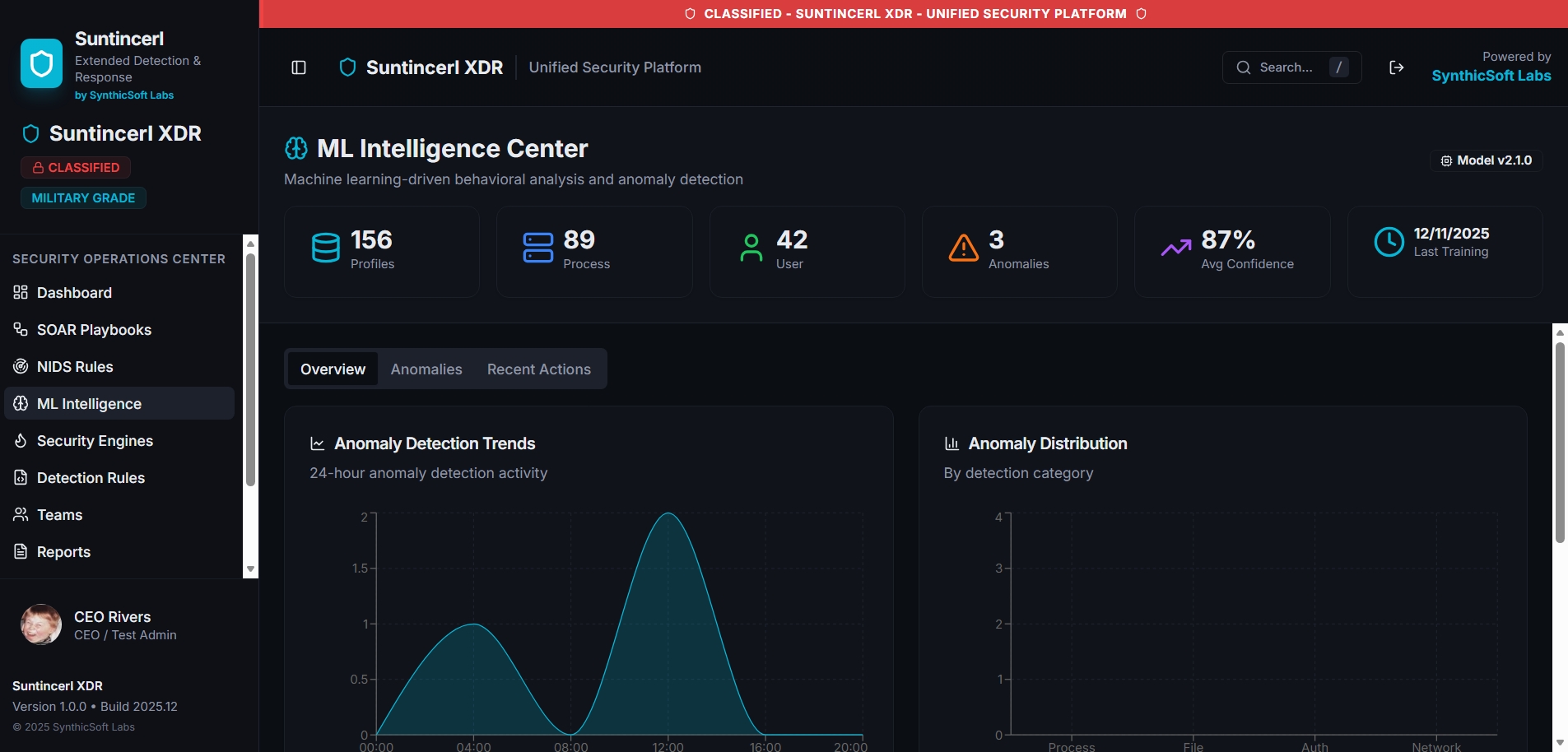
Task: Click the Teams people icon
Action: tap(21, 514)
